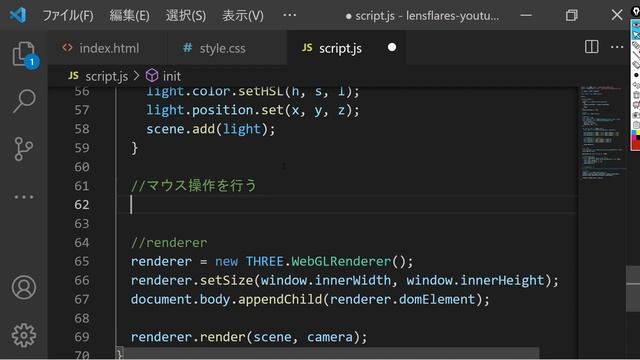Click the VS Code logo icon
This screenshot has height=360, width=640.
pos(18,16)
